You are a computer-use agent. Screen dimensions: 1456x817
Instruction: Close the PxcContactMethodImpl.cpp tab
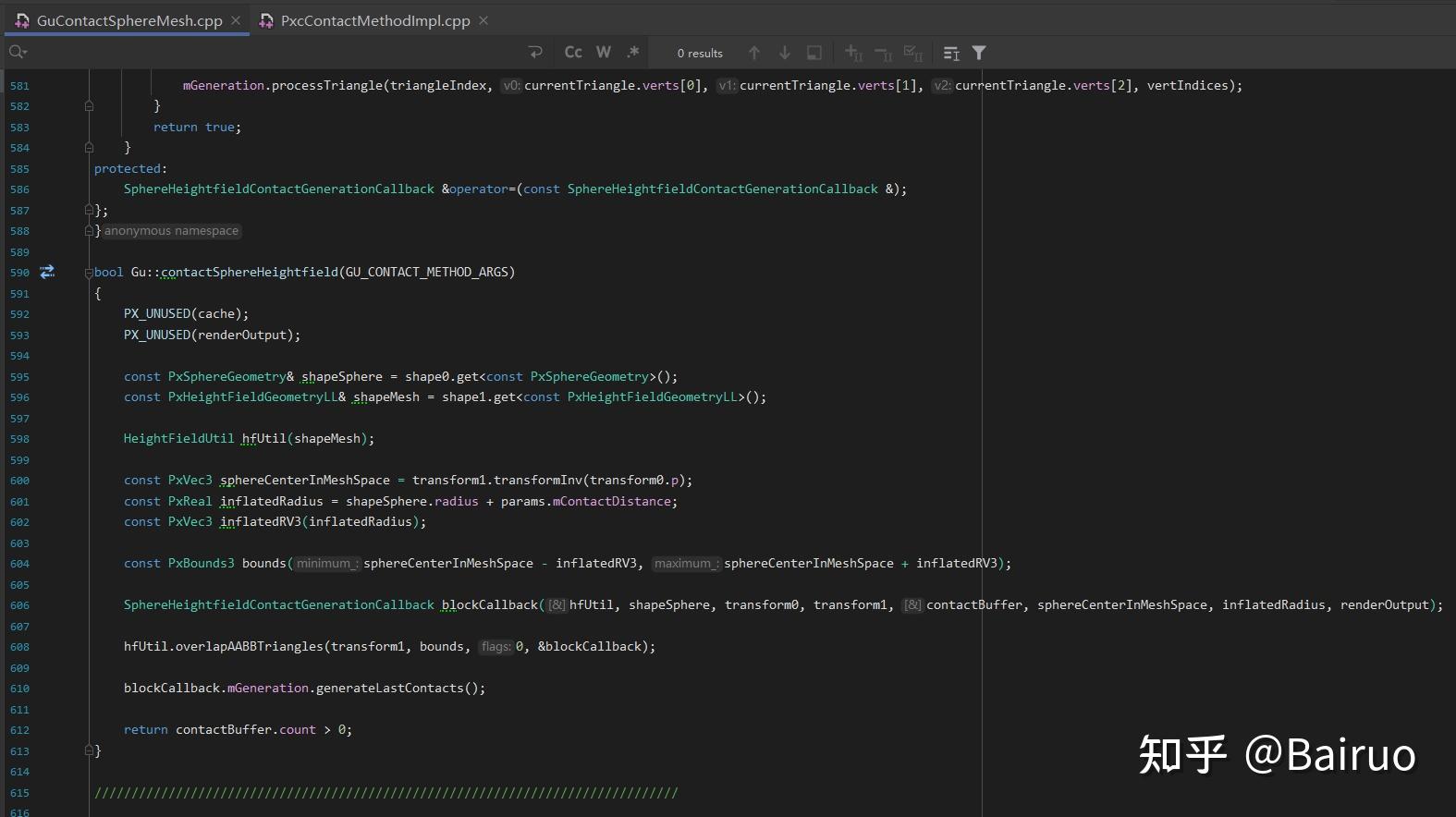tap(483, 20)
